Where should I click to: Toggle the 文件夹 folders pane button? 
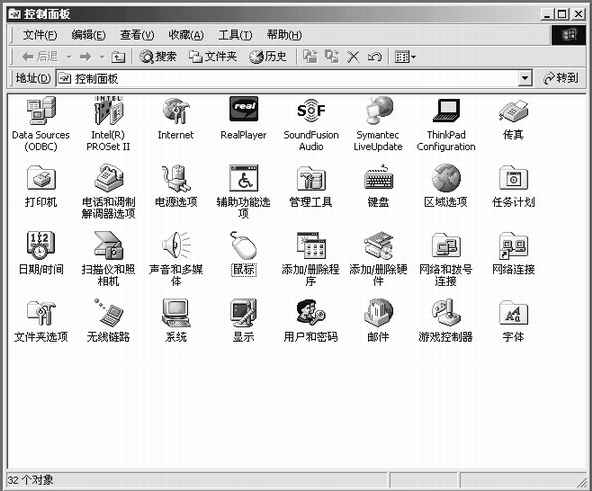pyautogui.click(x=213, y=57)
